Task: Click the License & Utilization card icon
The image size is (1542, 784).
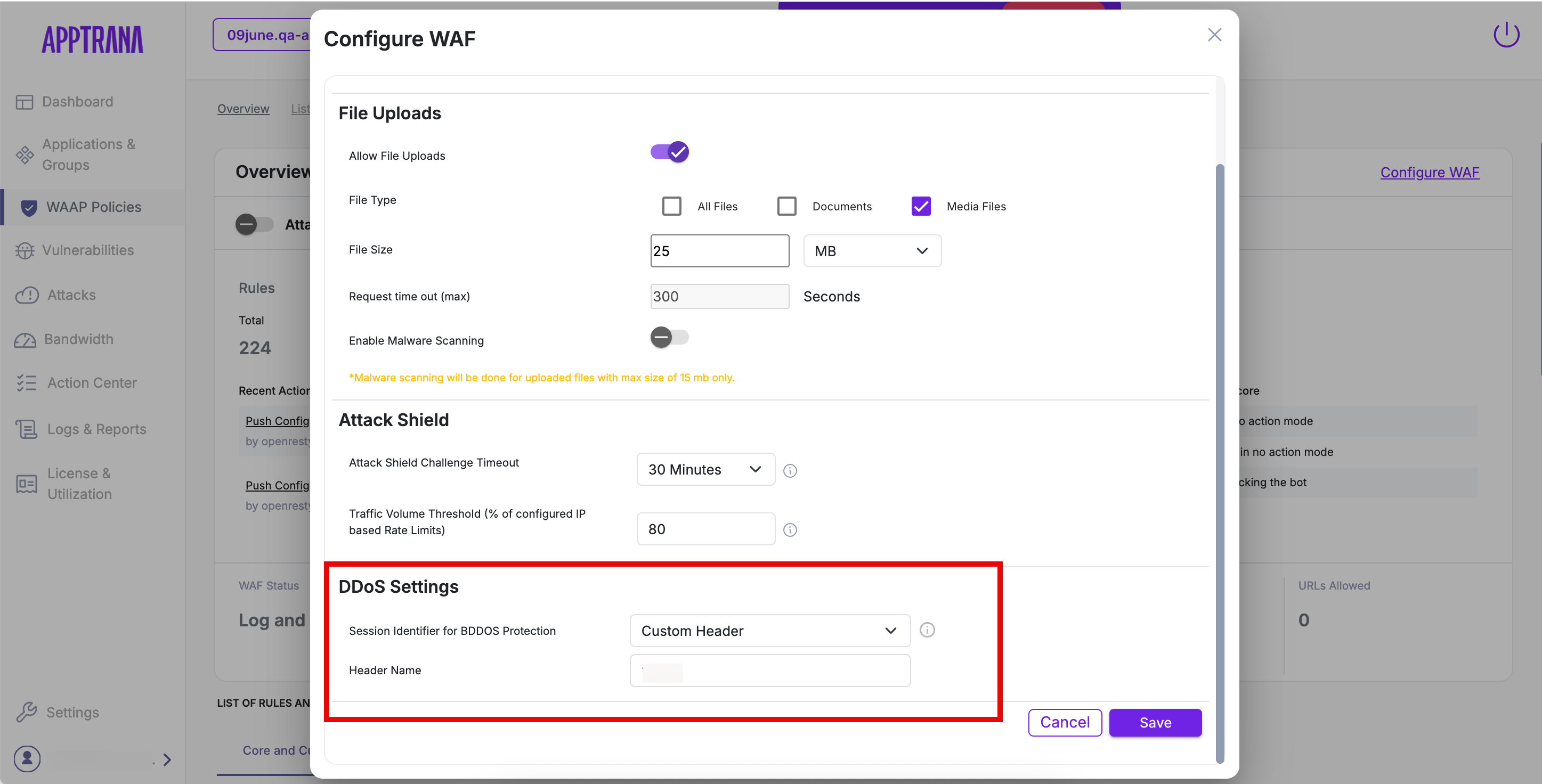Action: click(26, 484)
